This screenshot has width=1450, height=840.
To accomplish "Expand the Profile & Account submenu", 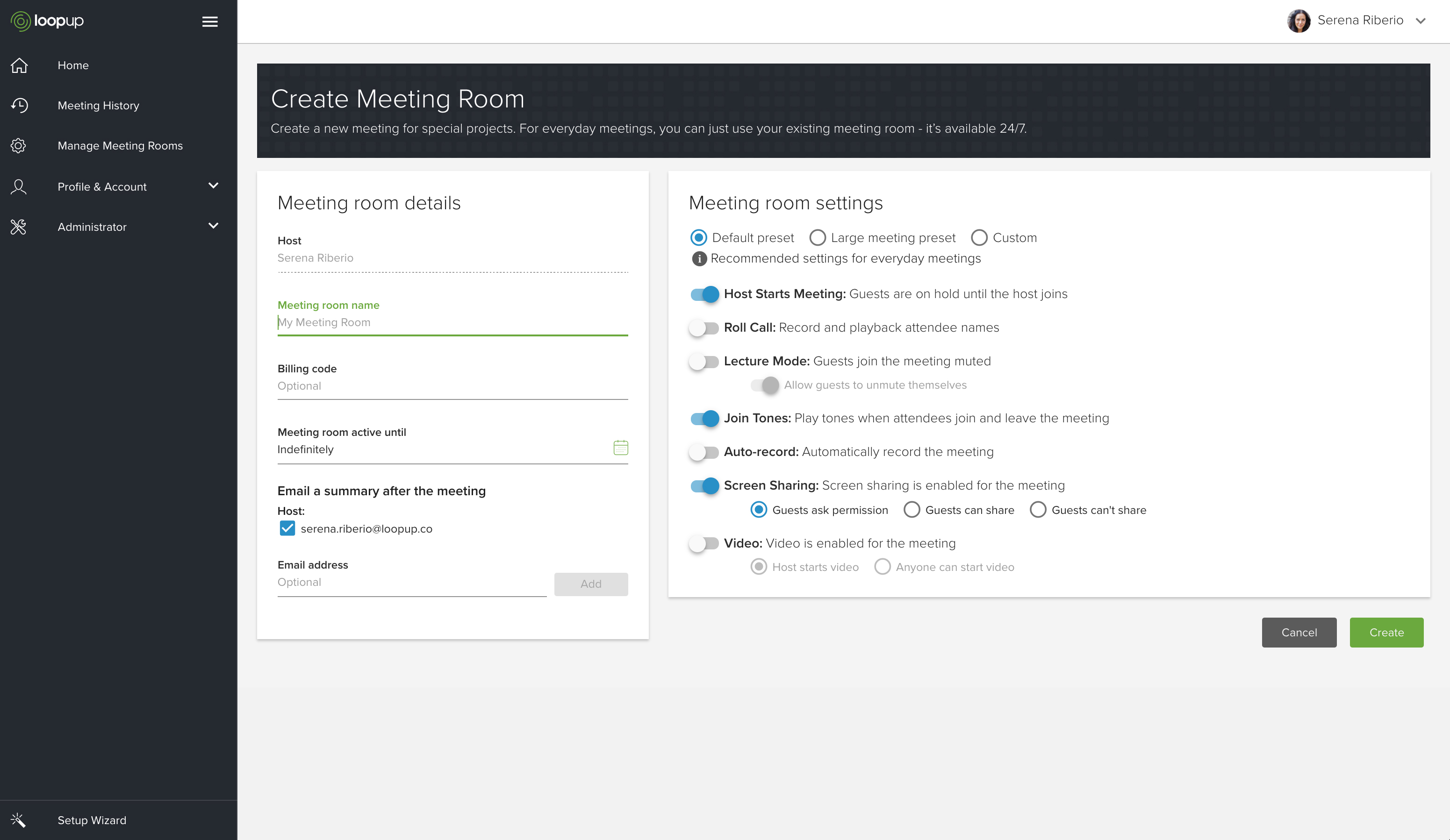I will (214, 186).
